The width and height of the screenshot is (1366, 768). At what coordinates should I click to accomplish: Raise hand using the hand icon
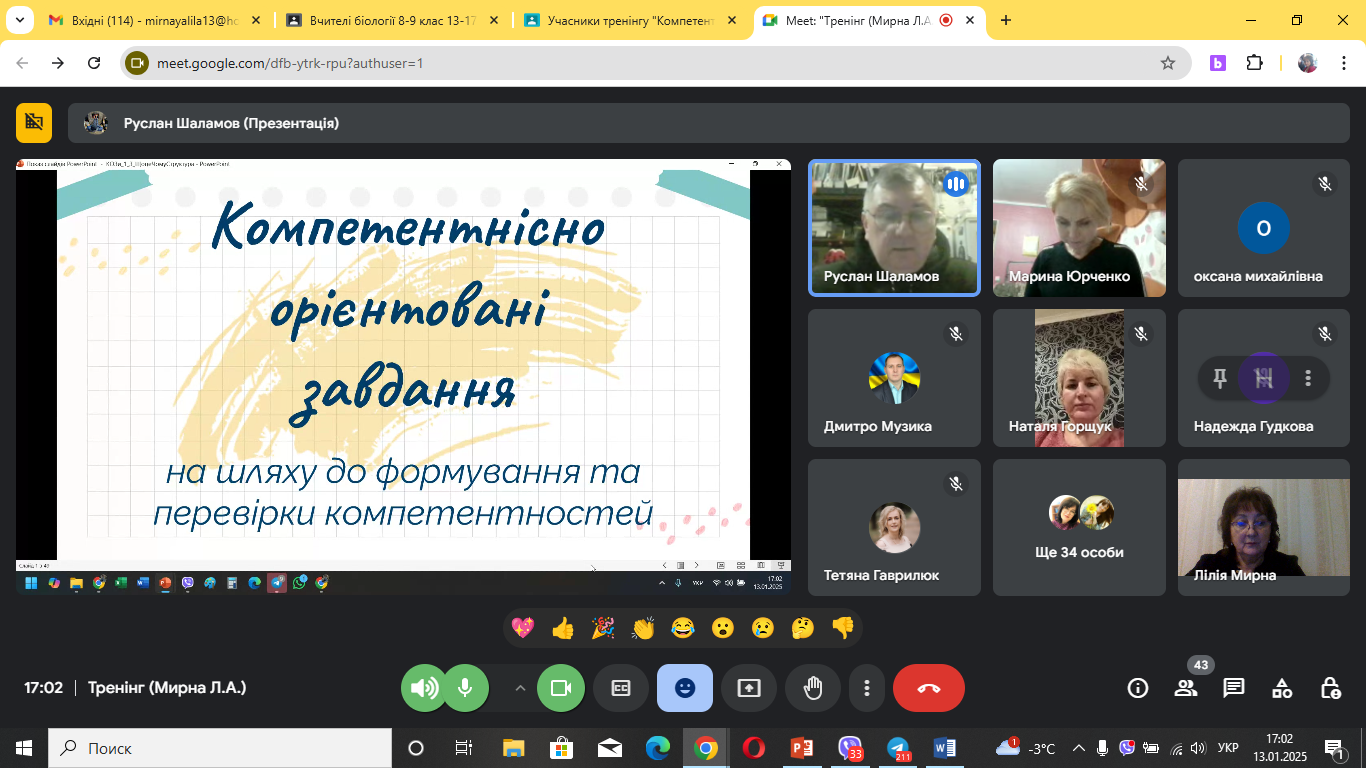(813, 688)
